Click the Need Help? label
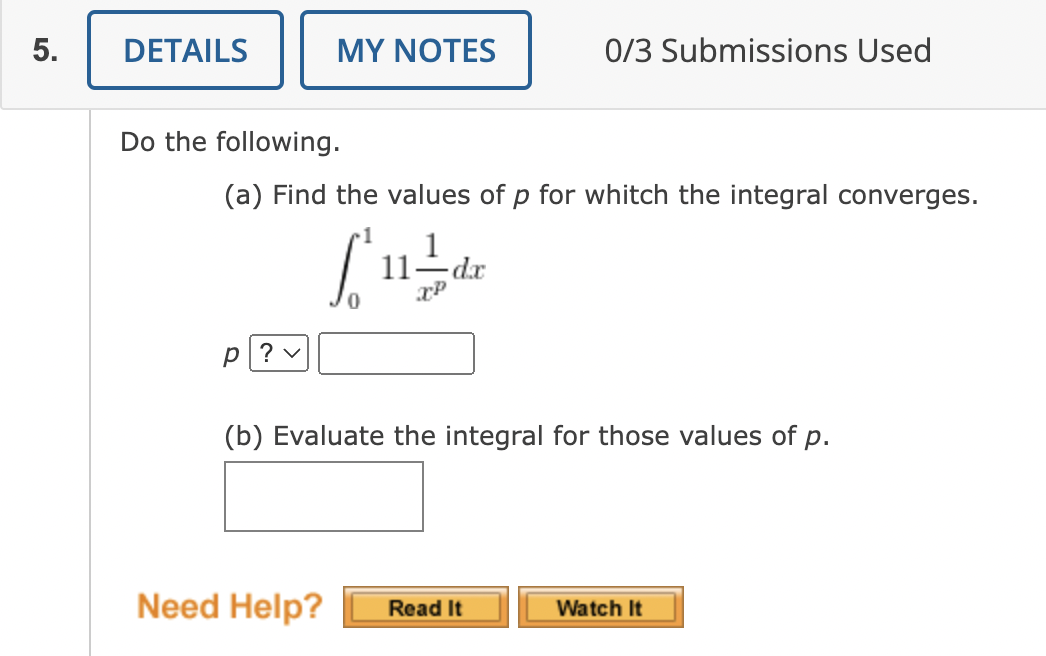1046x656 pixels. point(230,605)
